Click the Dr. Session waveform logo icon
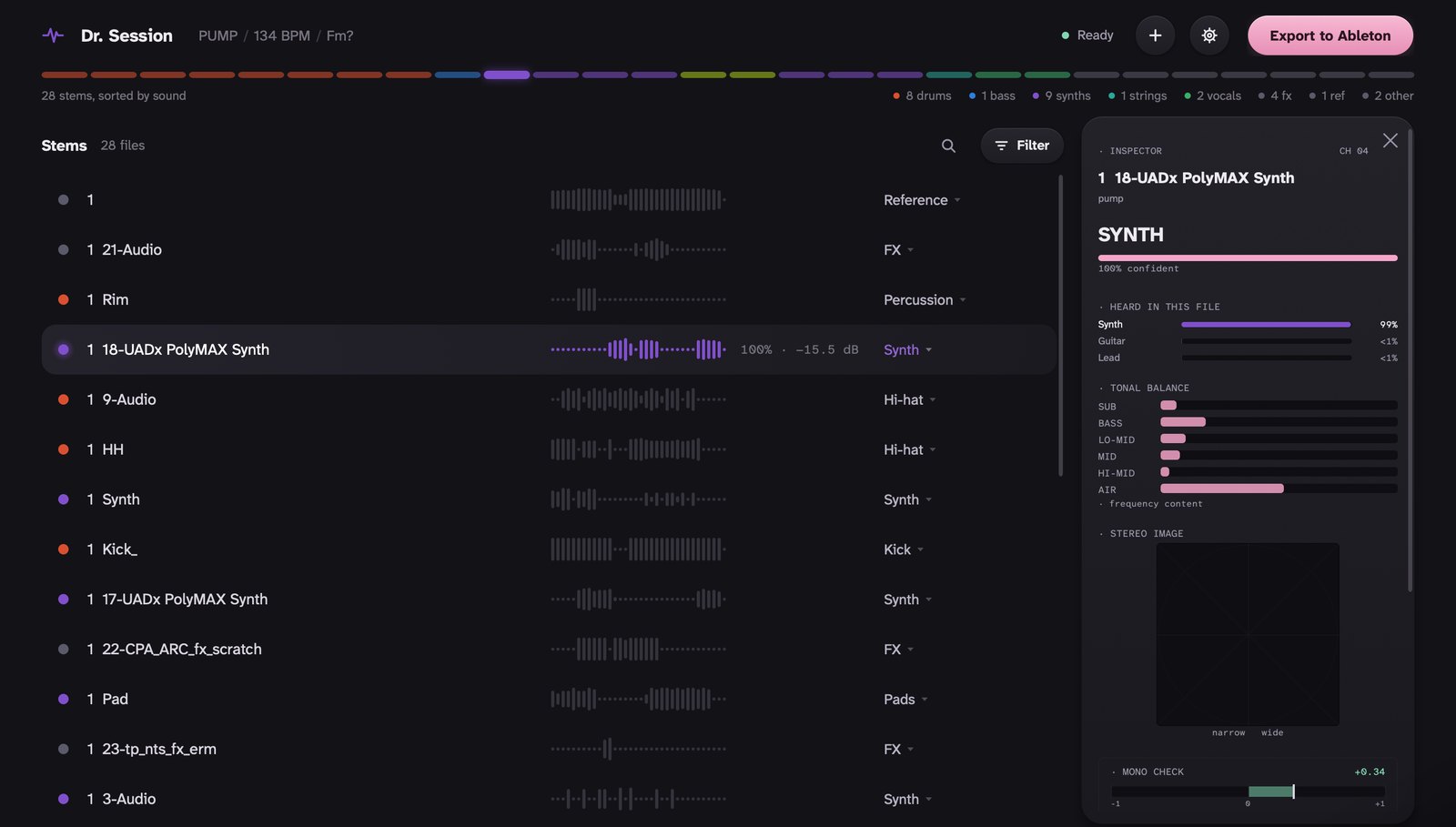The image size is (1456, 827). (x=53, y=35)
